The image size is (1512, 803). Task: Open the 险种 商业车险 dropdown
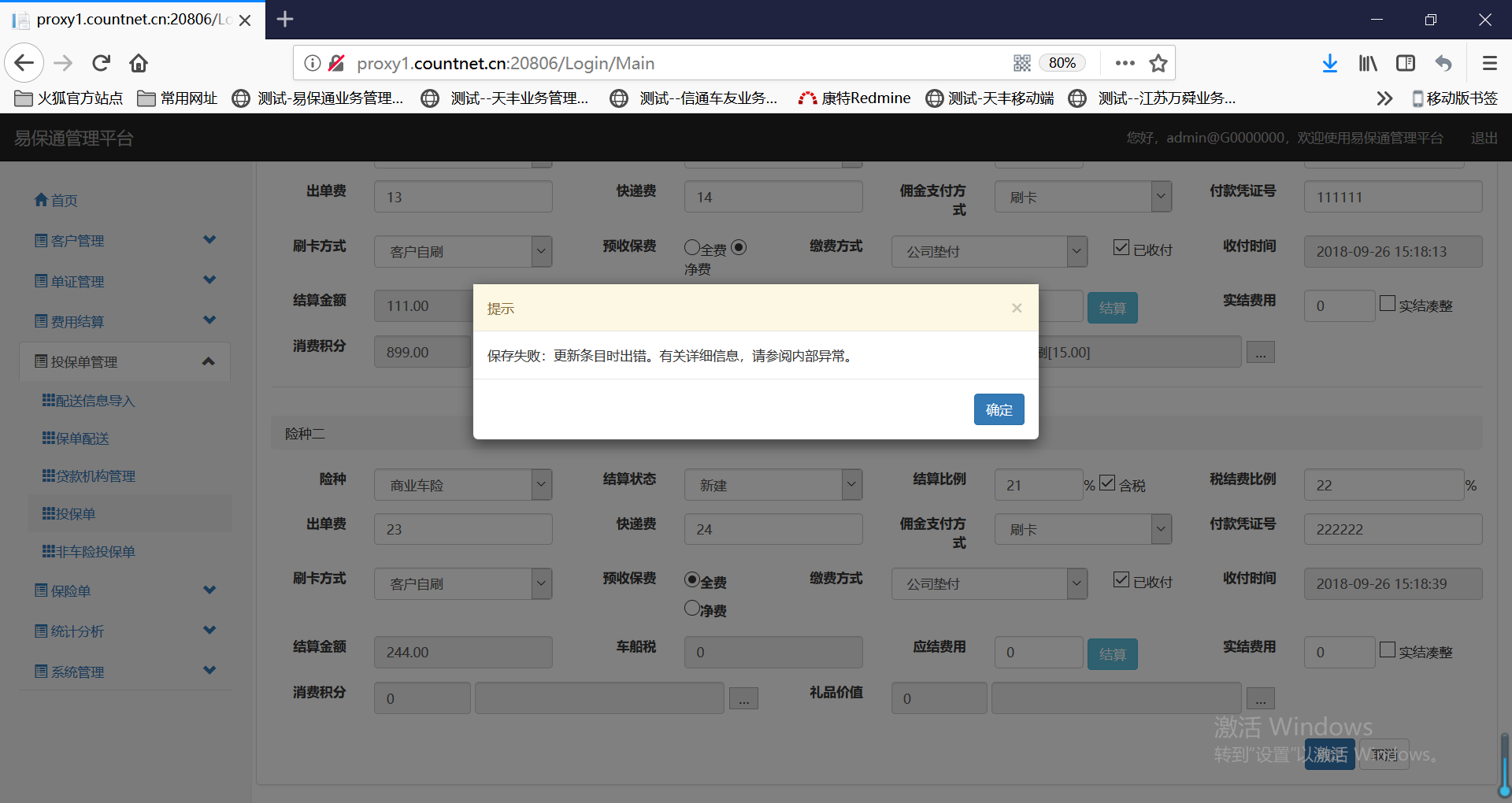point(462,485)
